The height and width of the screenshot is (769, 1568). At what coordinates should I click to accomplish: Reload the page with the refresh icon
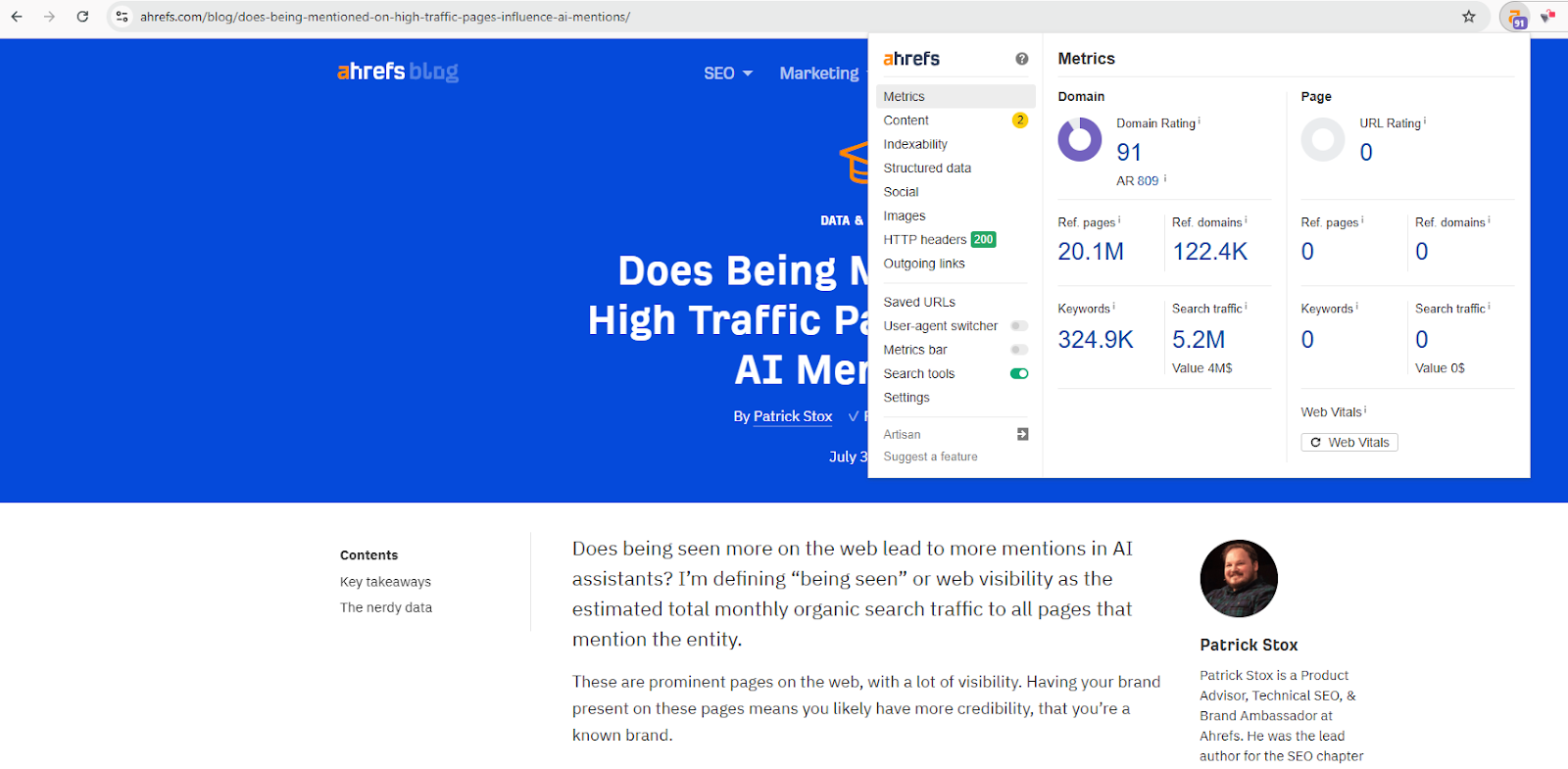pos(82,17)
